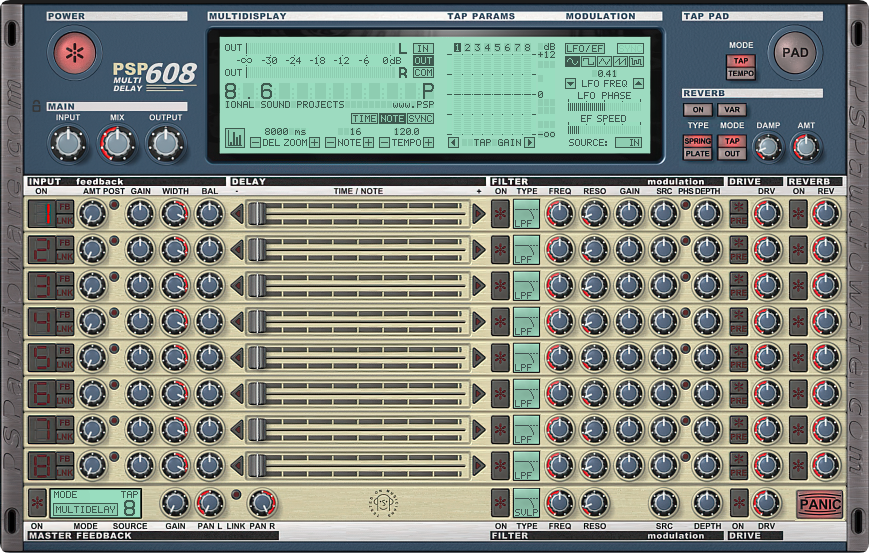The image size is (869, 553).
Task: Select tap 6 number display
Action: [42, 394]
